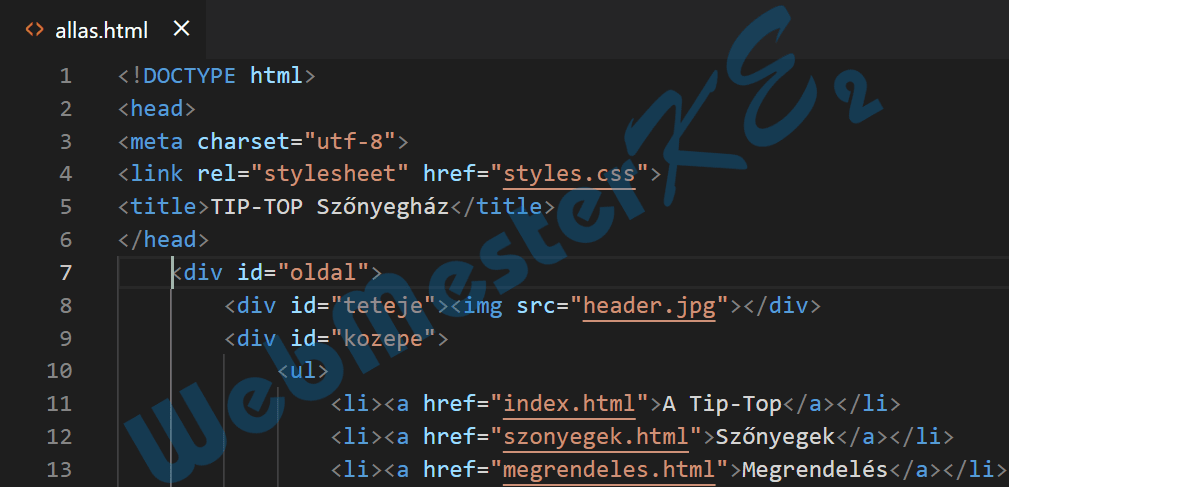Follow the index.html href link
The image size is (1200, 487).
[x=569, y=404]
